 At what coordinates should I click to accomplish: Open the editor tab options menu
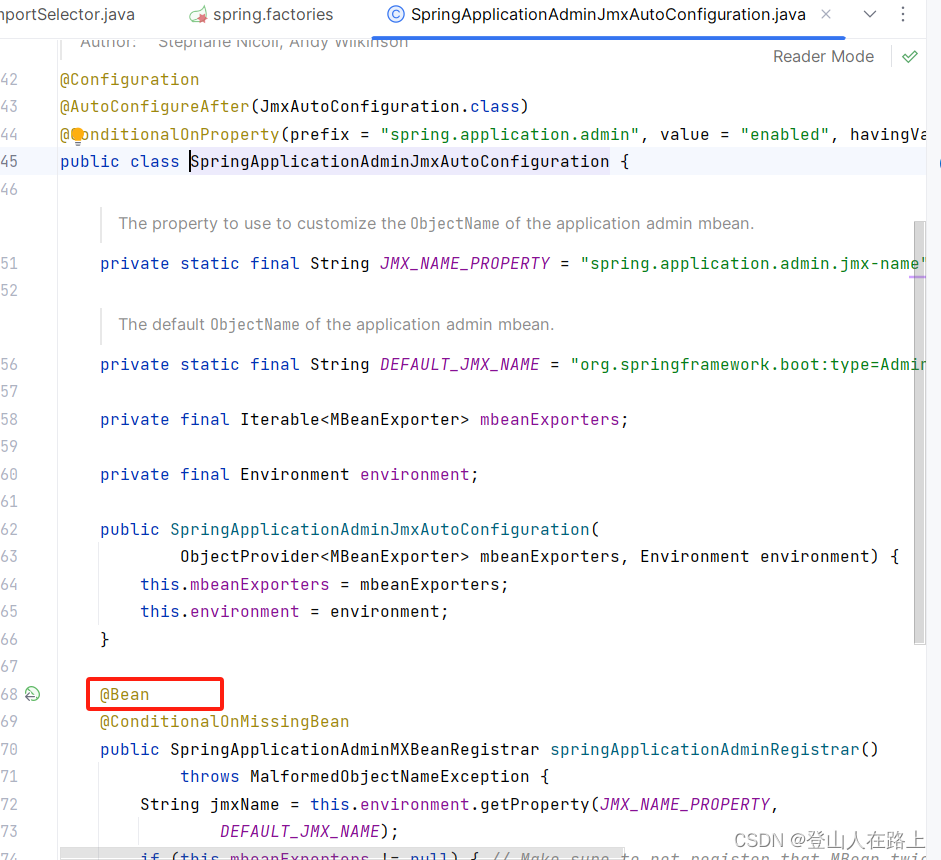point(903,14)
